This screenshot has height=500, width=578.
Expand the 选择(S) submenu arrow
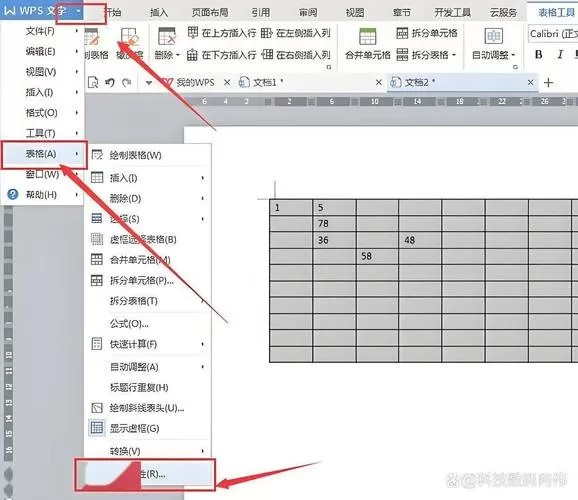tap(202, 219)
